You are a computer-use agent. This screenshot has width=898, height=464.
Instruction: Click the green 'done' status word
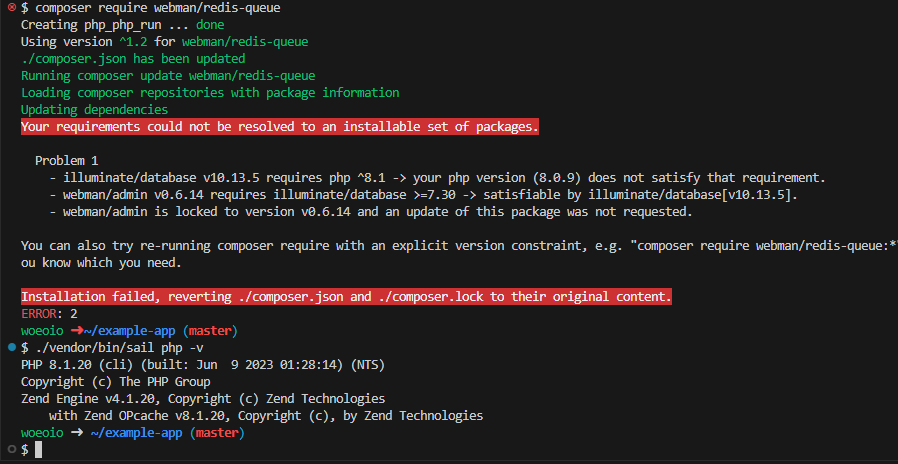(x=210, y=25)
